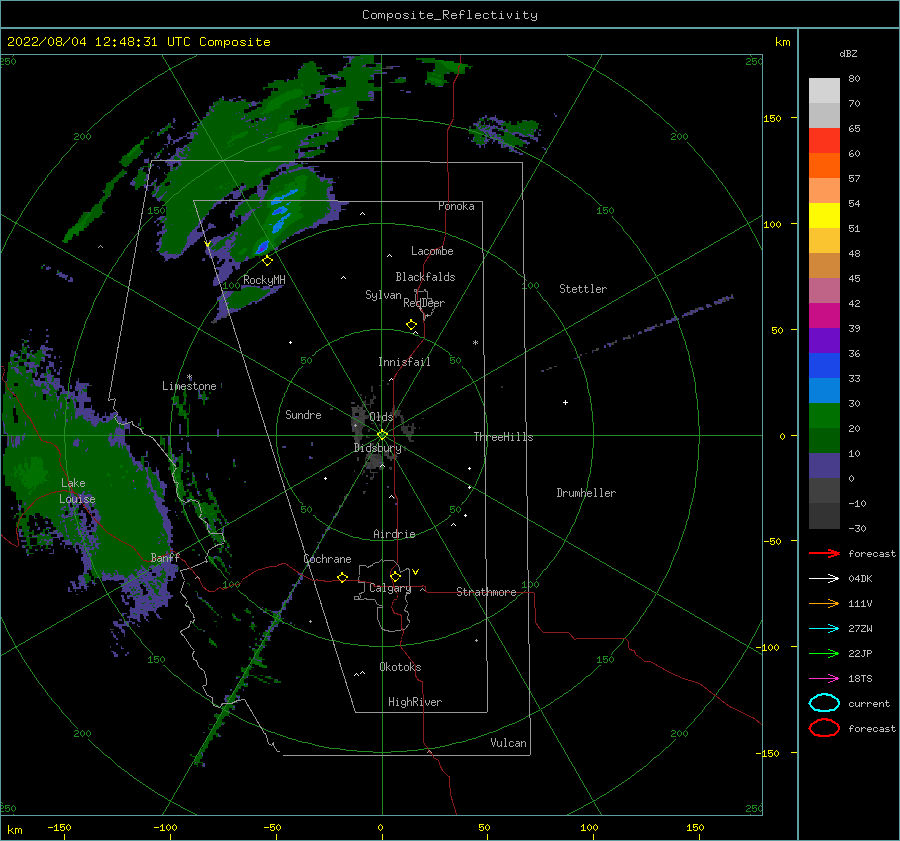Image resolution: width=900 pixels, height=841 pixels.
Task: Select the 39 dBZ magenta swatch
Action: pos(824,315)
